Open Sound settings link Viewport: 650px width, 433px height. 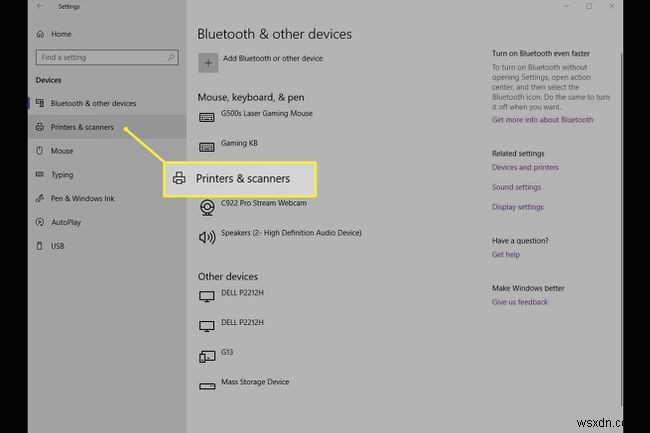[x=516, y=187]
